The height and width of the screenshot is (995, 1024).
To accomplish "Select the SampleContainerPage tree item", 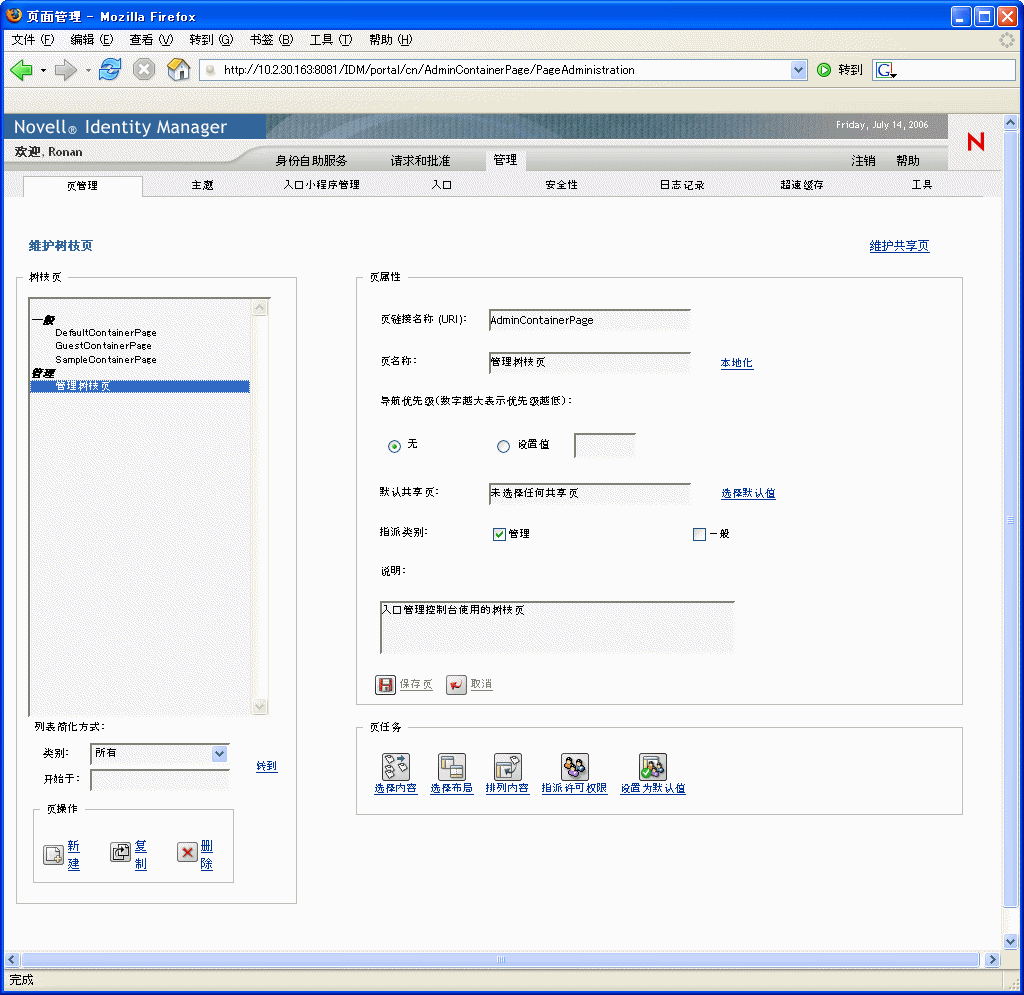I will [106, 359].
